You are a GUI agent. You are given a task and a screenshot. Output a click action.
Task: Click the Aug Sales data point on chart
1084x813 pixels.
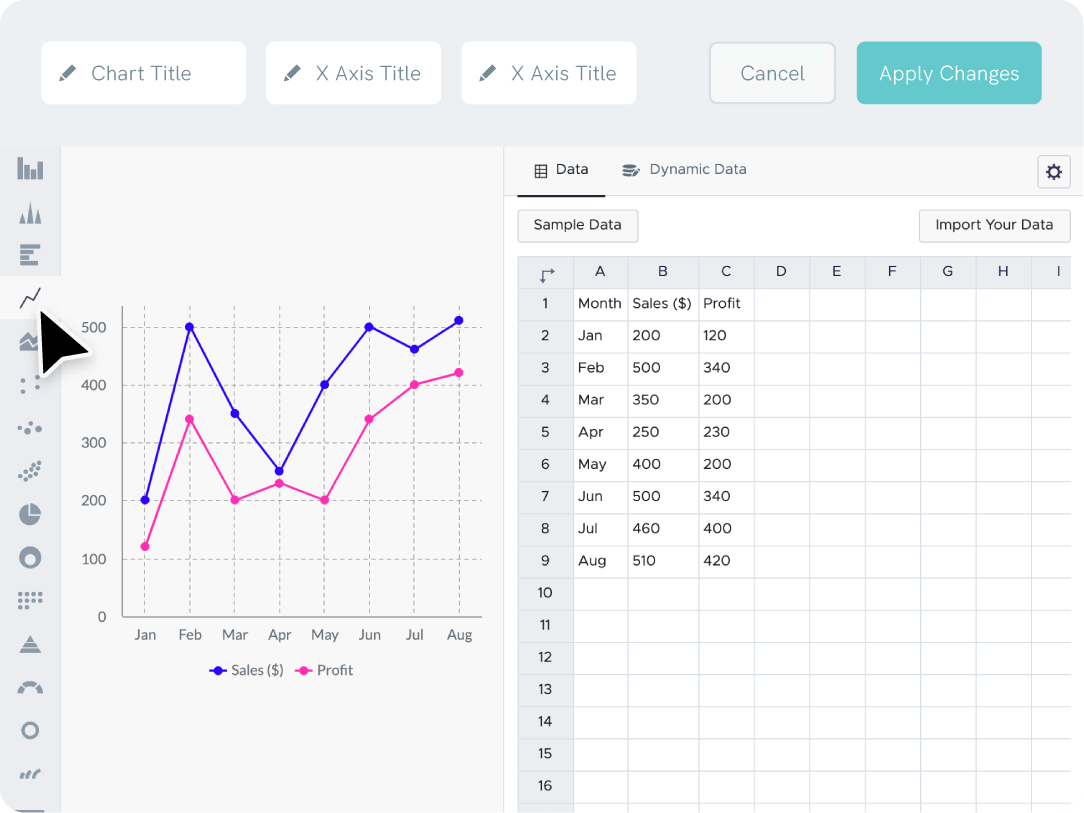[x=459, y=321]
